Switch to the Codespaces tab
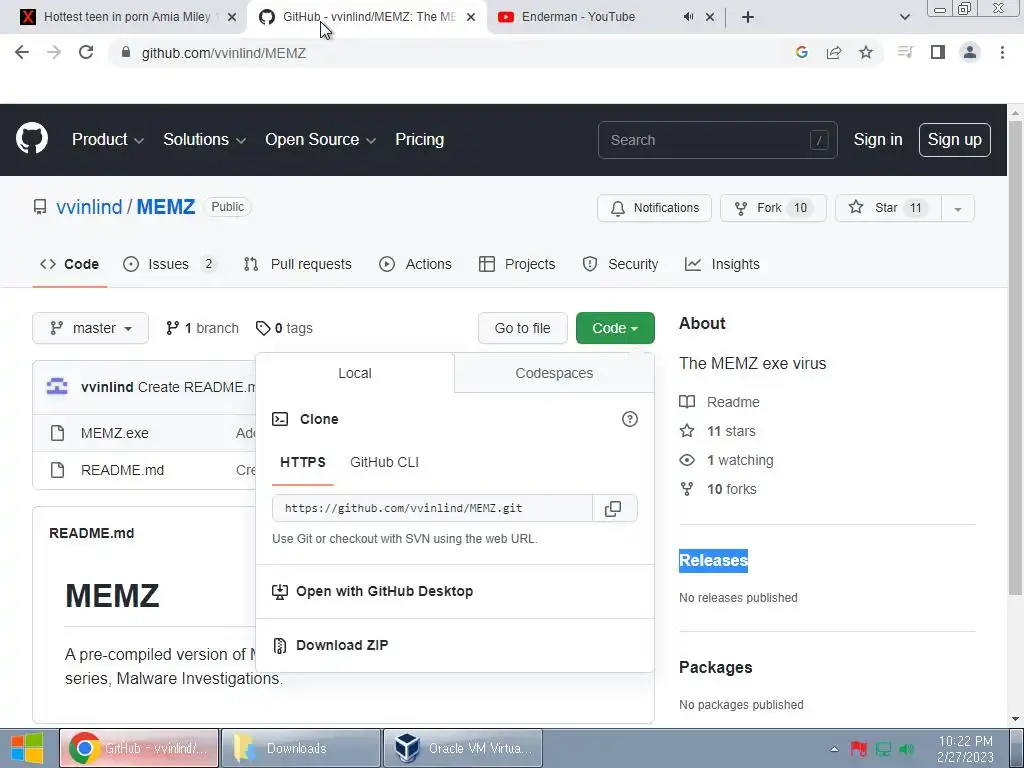The height and width of the screenshot is (768, 1024). (x=554, y=373)
